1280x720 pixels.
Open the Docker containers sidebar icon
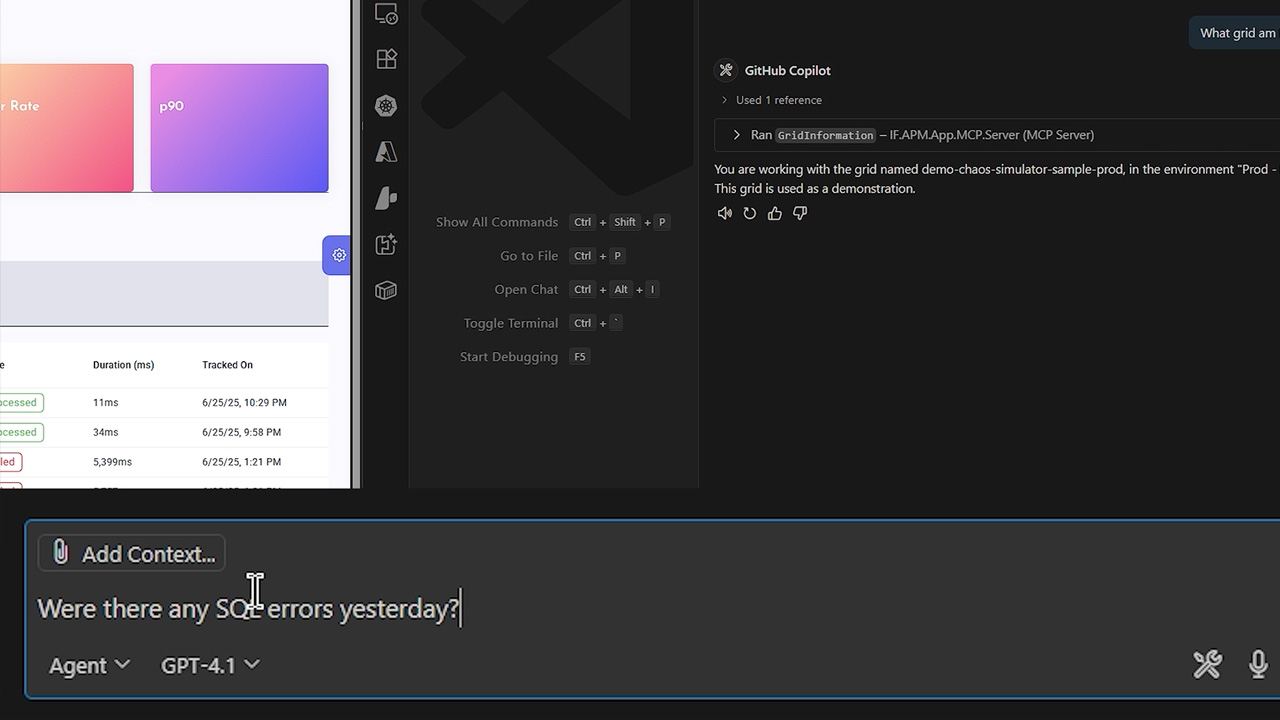point(386,290)
